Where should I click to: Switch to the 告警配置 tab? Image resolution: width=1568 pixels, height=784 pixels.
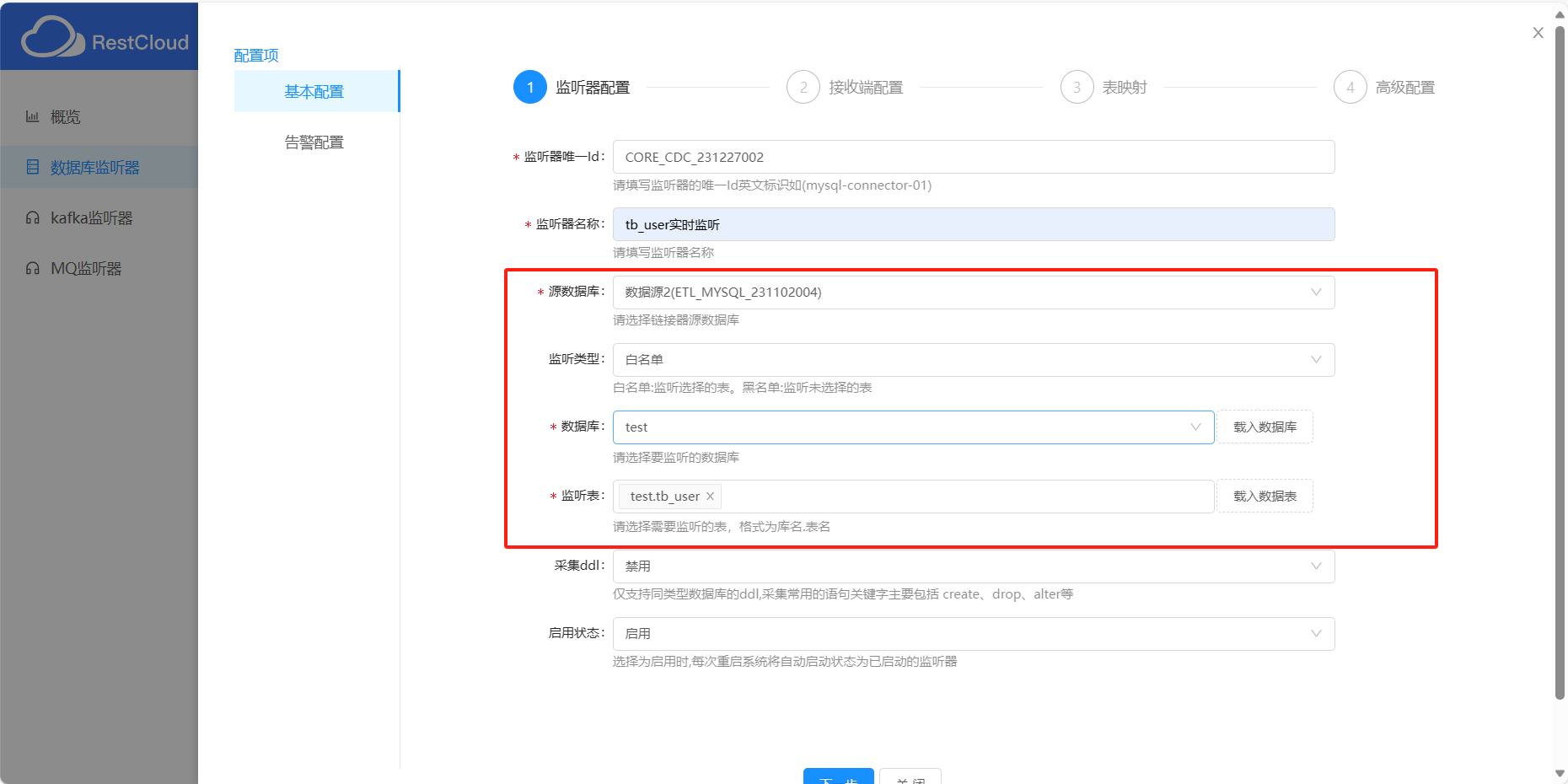click(316, 142)
